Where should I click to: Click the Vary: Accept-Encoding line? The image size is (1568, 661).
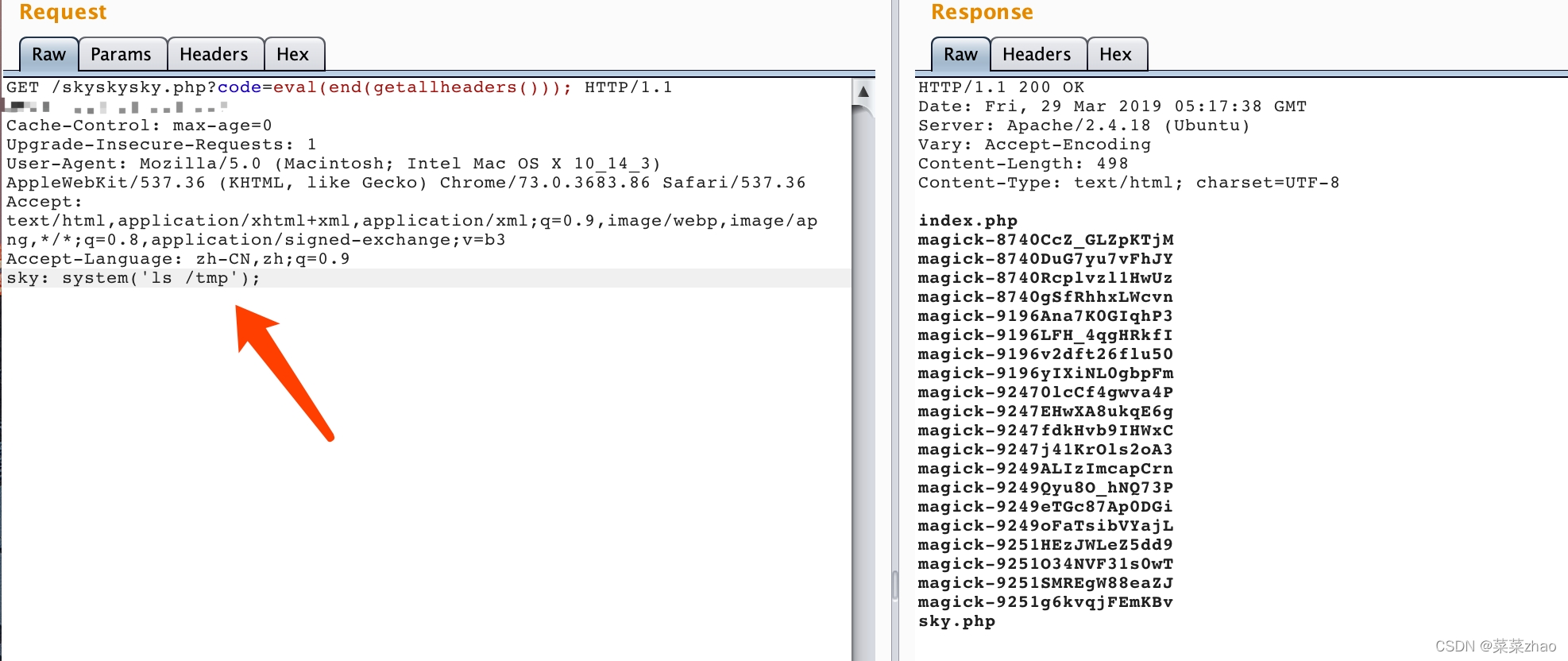[x=1035, y=145]
